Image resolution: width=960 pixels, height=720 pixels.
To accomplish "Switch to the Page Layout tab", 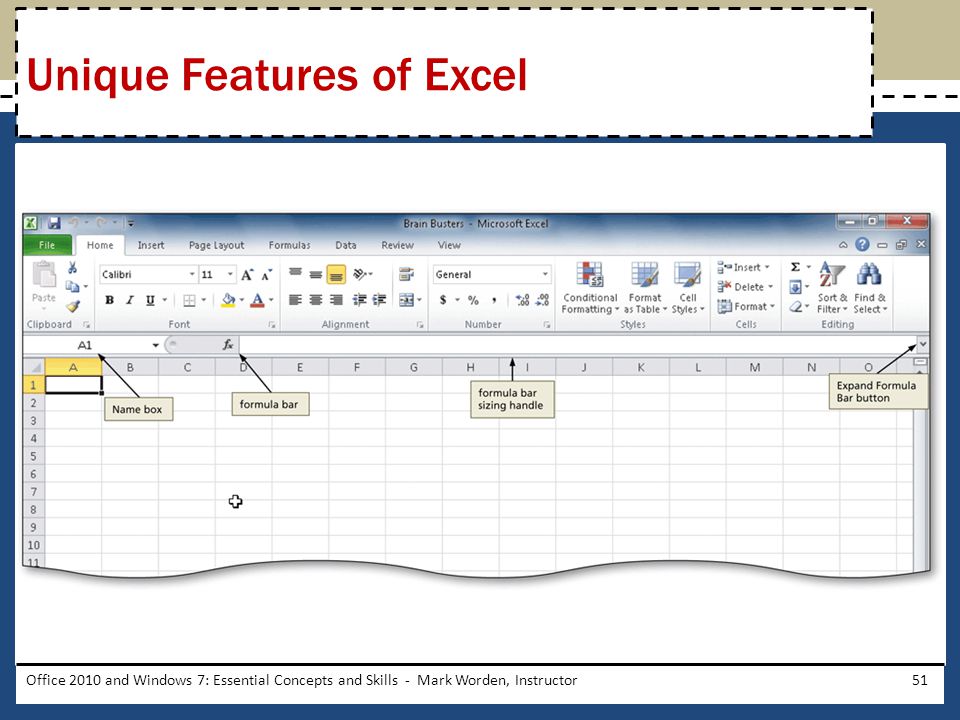I will [216, 245].
